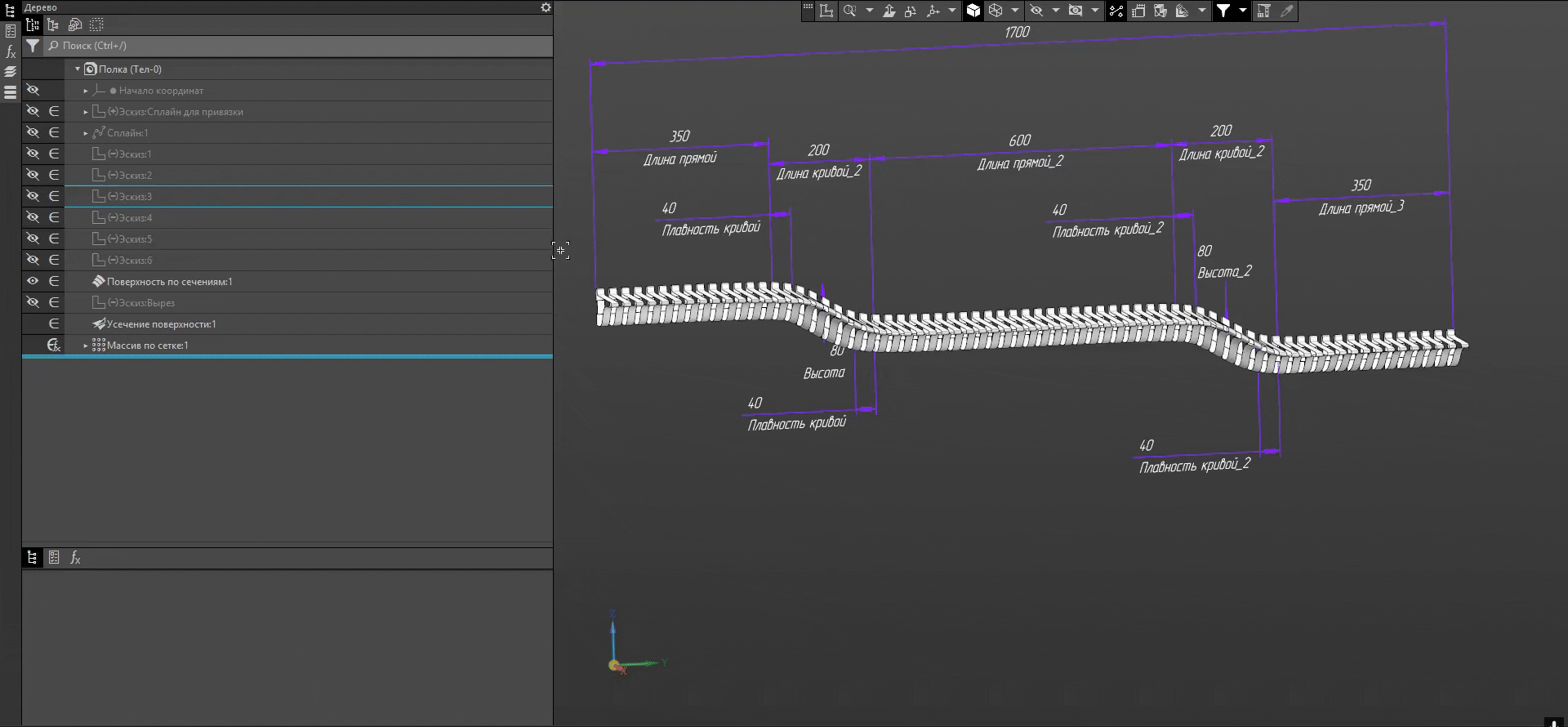Click the zoom window magnifier icon
1568x727 pixels.
[849, 11]
